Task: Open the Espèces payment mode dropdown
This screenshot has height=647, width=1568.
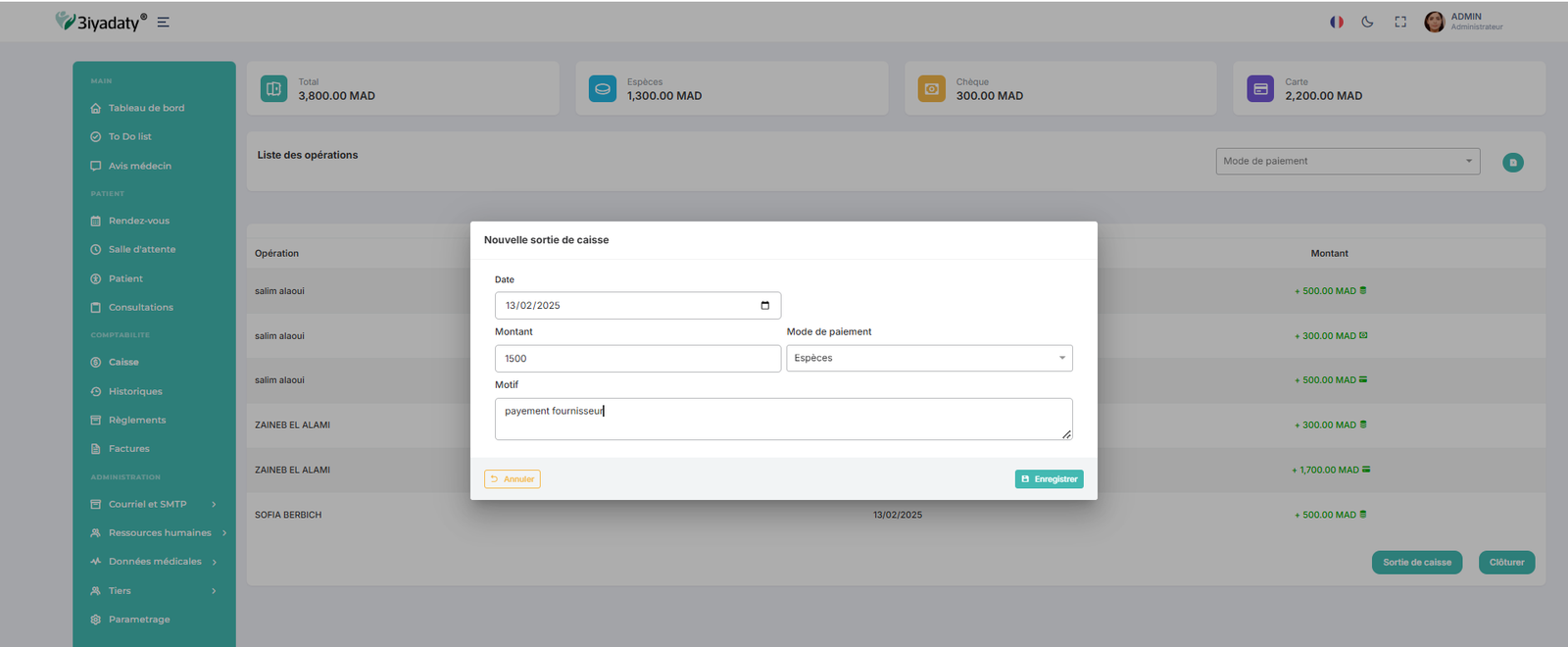Action: (x=928, y=358)
